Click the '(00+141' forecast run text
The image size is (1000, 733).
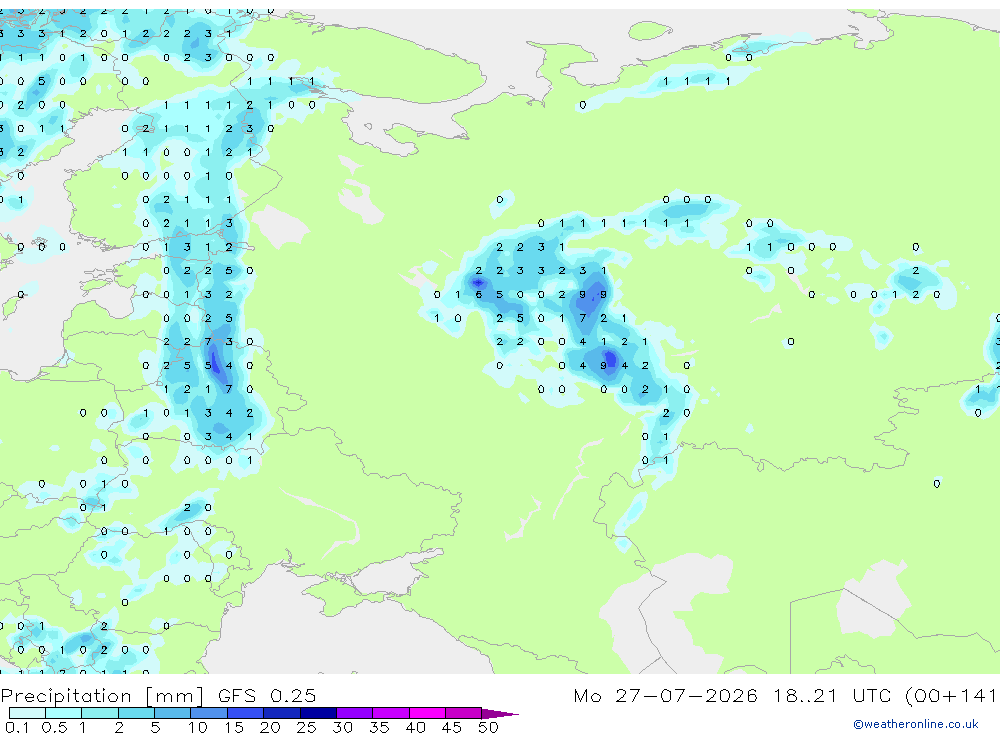951,695
